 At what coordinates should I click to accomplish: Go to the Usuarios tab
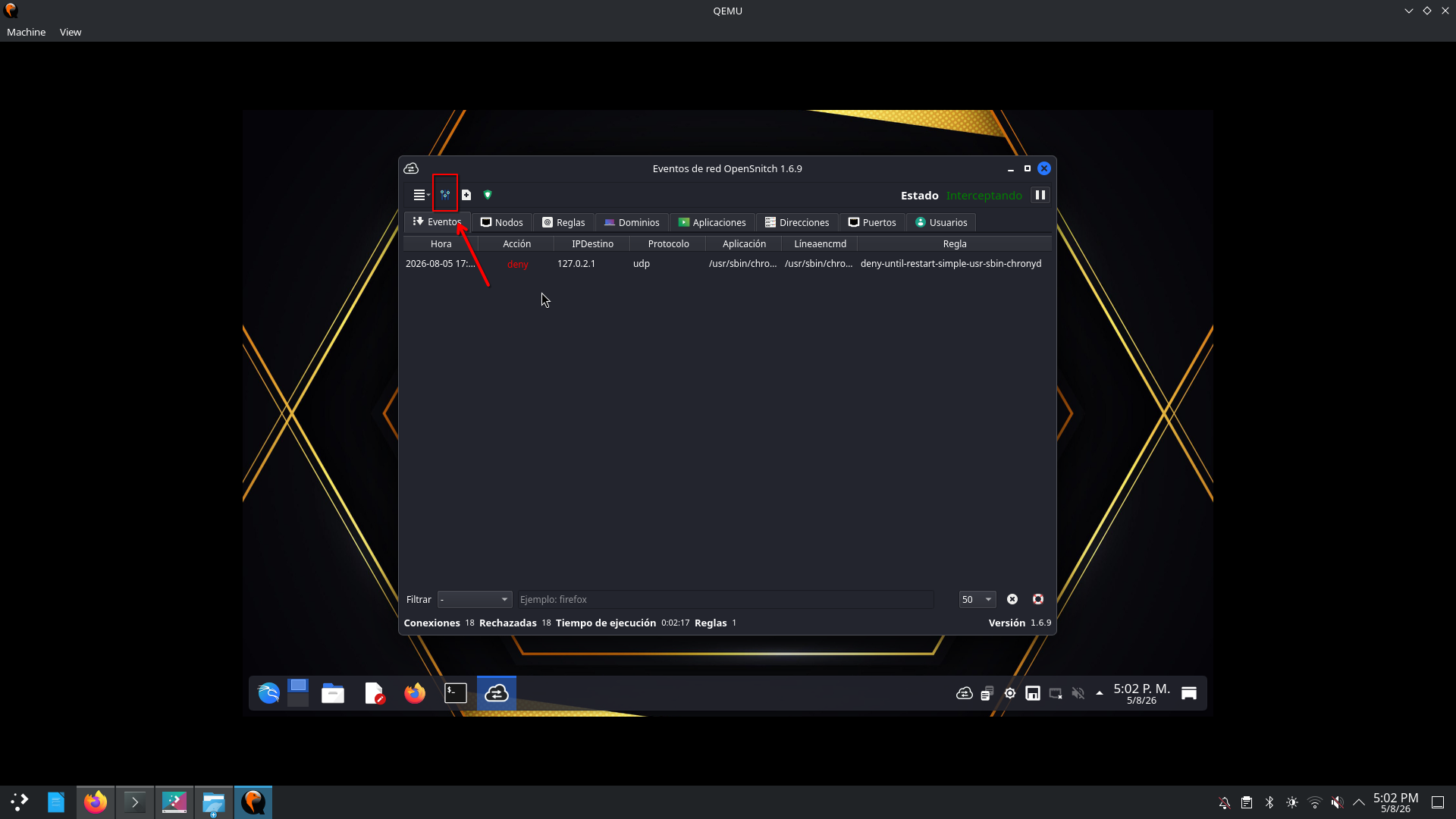pos(941,222)
